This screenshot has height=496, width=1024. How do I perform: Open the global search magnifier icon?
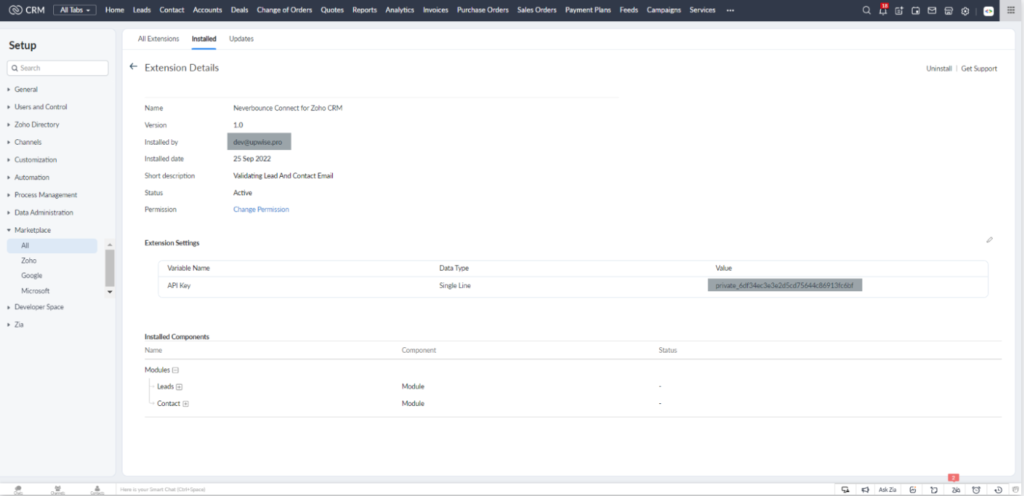point(867,10)
